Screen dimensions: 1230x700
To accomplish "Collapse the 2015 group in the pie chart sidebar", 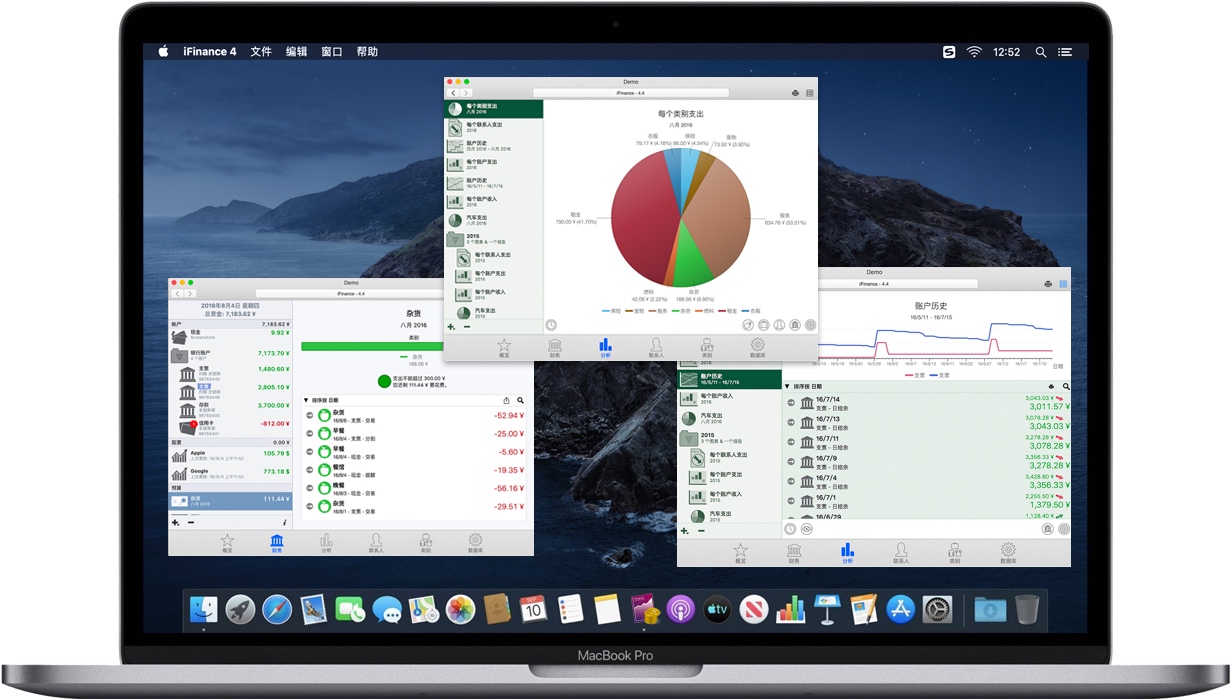I will 455,238.
